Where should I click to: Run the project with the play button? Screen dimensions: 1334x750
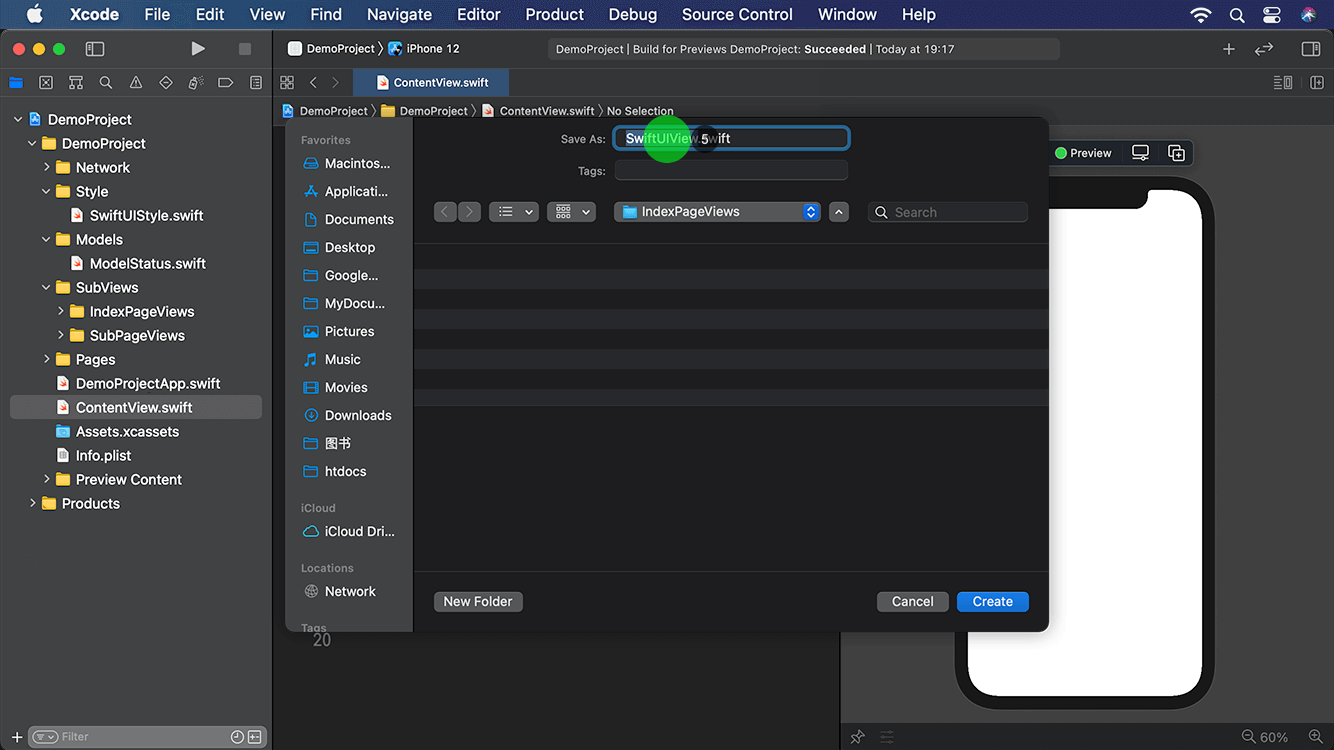pyautogui.click(x=198, y=49)
